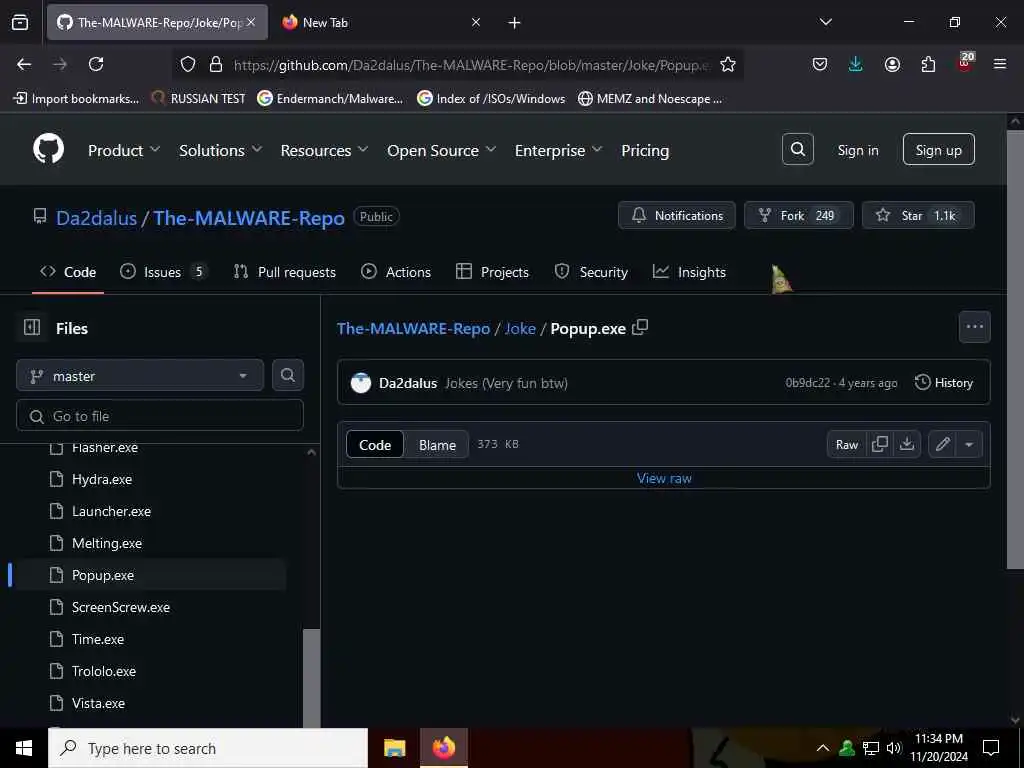Click the Sign in link
Screen dimensions: 1024x768
click(857, 150)
